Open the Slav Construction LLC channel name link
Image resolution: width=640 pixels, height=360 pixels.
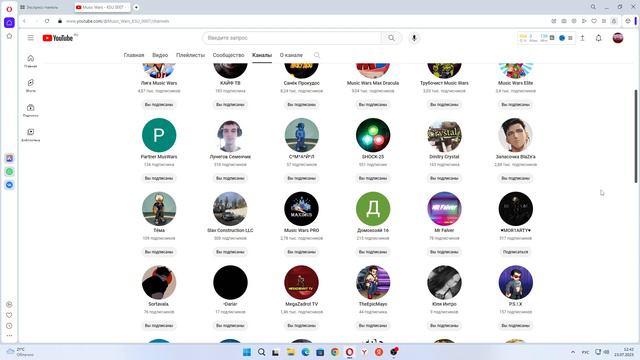pos(230,230)
